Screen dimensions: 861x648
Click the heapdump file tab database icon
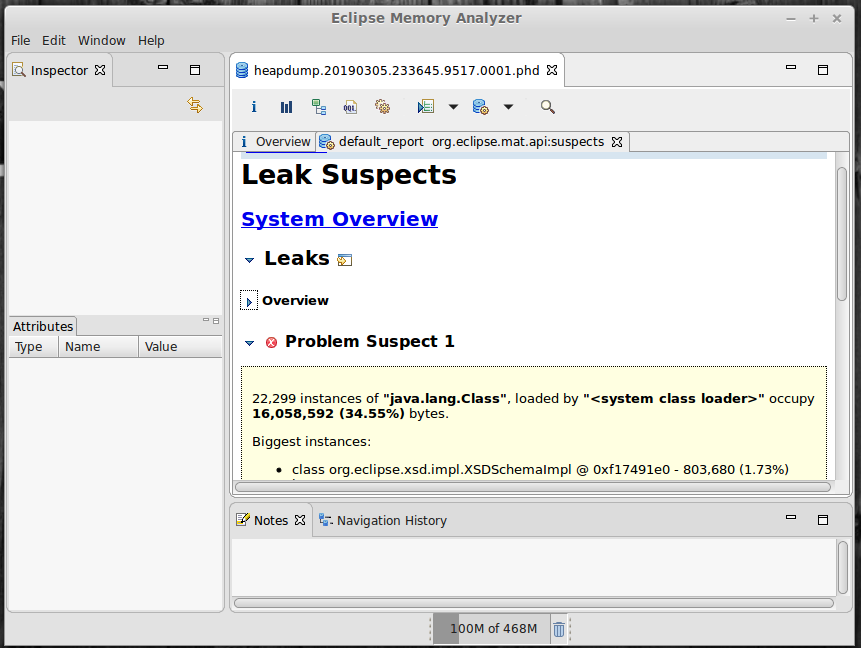tap(242, 70)
